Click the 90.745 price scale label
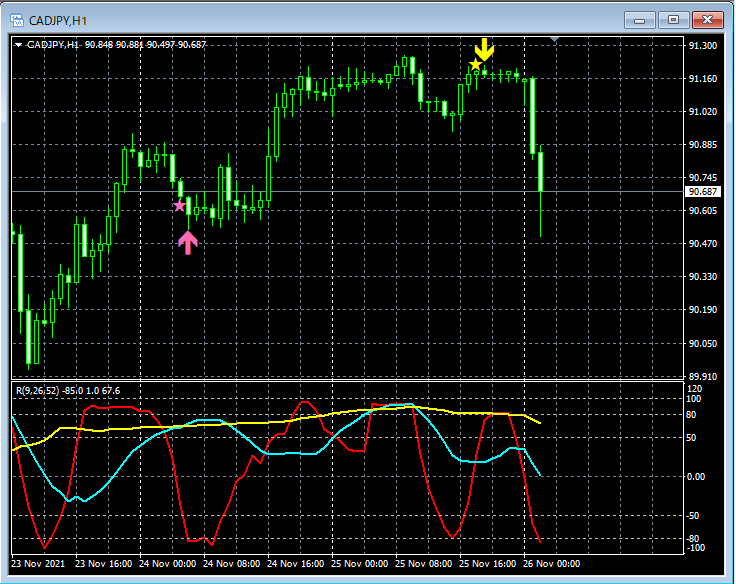This screenshot has height=584, width=736. point(703,177)
